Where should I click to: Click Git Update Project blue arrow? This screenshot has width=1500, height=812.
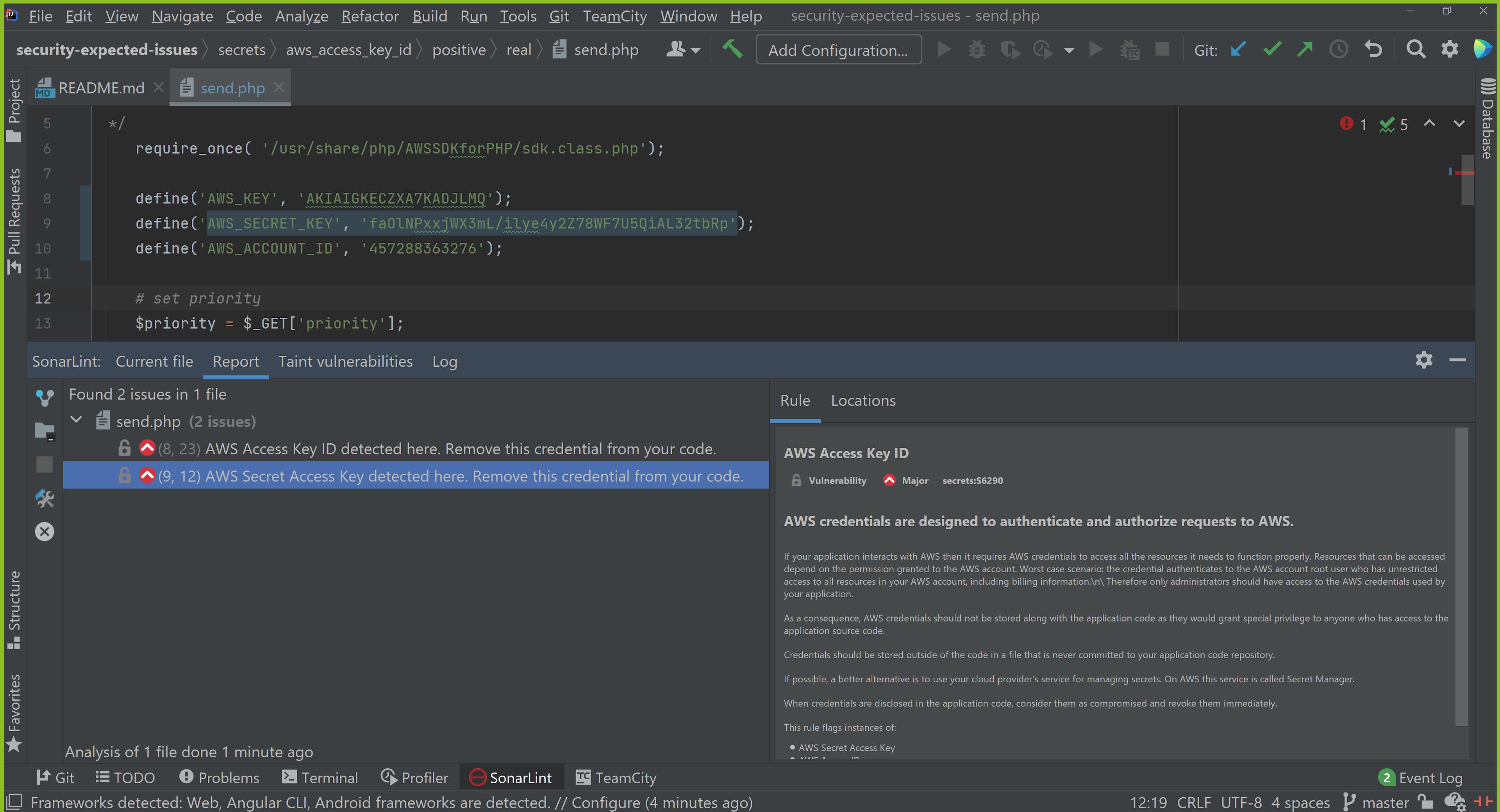[1238, 50]
